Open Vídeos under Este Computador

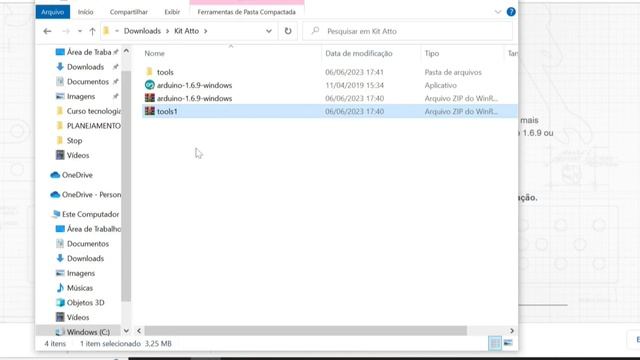click(78, 317)
